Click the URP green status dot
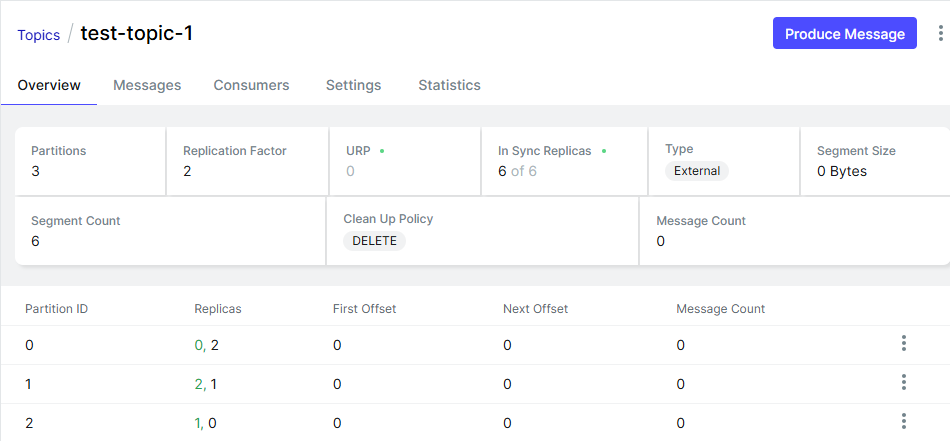Viewport: 950px width, 441px height. 382,151
